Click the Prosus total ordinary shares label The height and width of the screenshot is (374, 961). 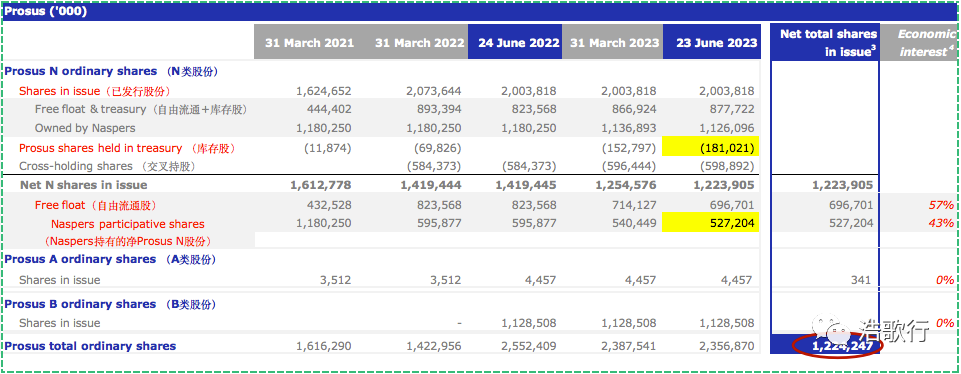point(90,346)
